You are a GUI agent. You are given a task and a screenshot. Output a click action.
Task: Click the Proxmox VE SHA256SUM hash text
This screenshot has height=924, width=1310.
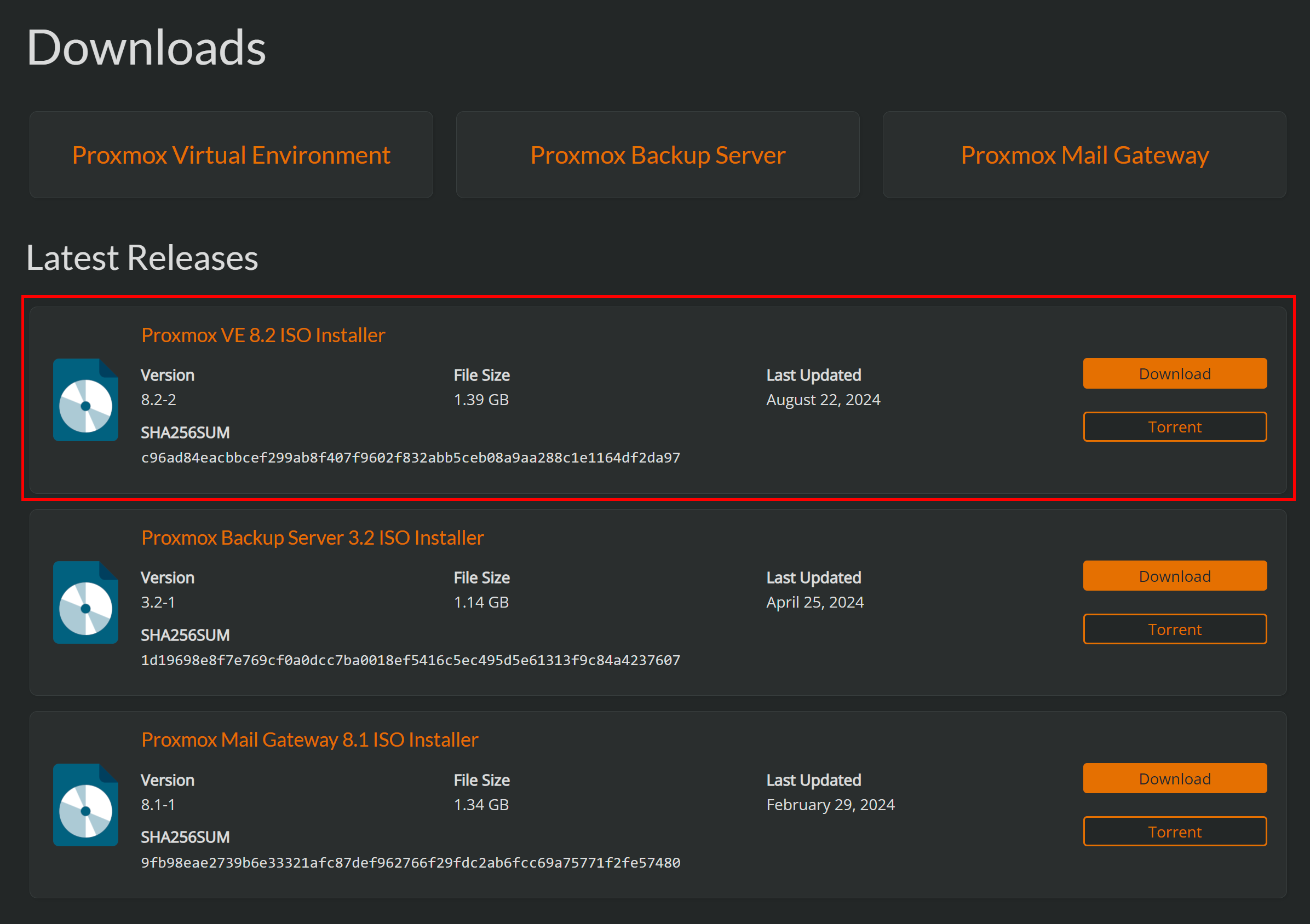pos(410,458)
